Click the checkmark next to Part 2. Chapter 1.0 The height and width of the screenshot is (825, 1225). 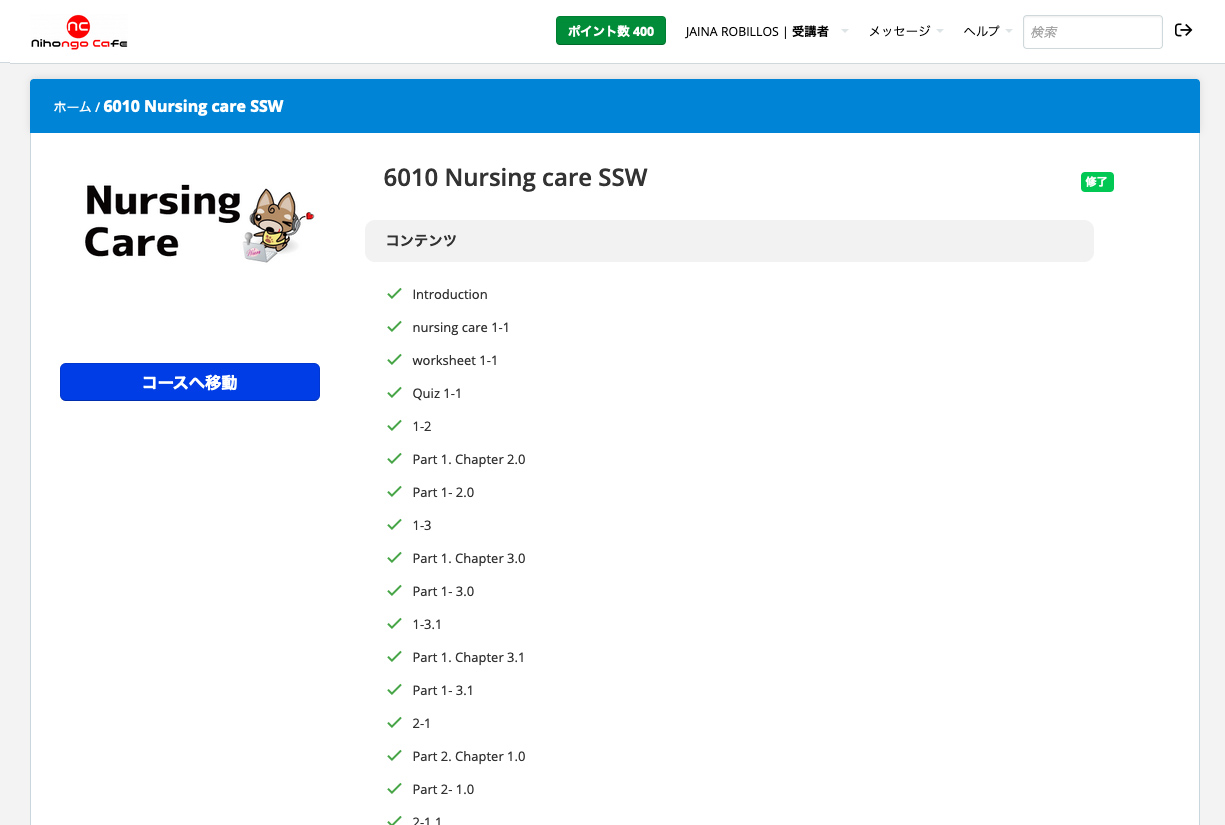click(x=394, y=756)
